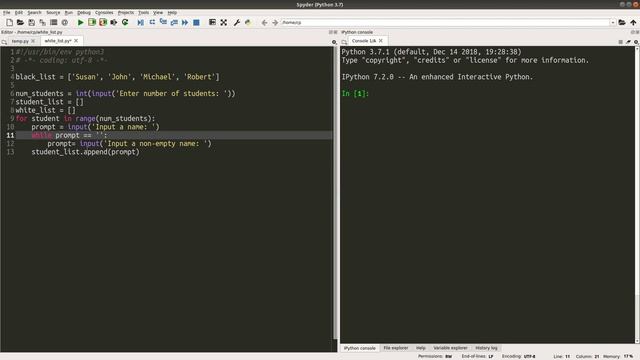The height and width of the screenshot is (360, 640).
Task: Switch to IPython console bottom tab
Action: pos(360,348)
